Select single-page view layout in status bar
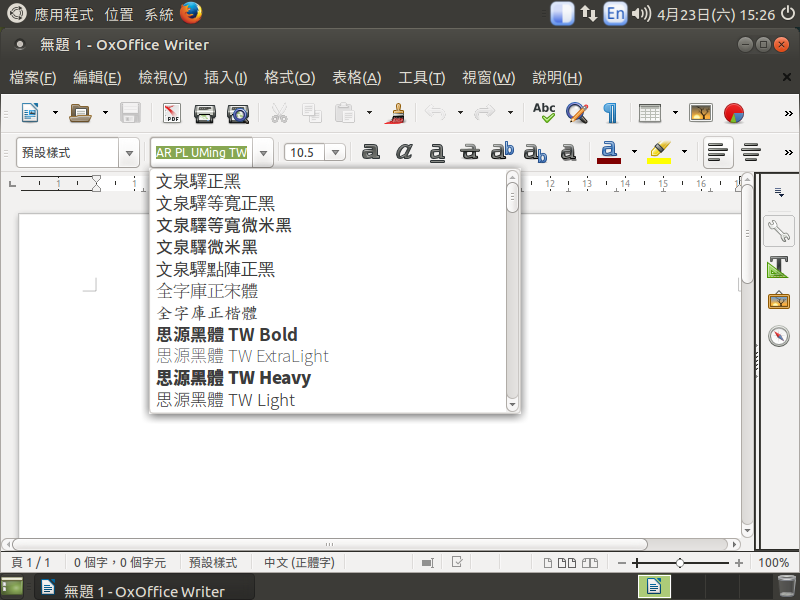The image size is (800, 600). (x=547, y=563)
